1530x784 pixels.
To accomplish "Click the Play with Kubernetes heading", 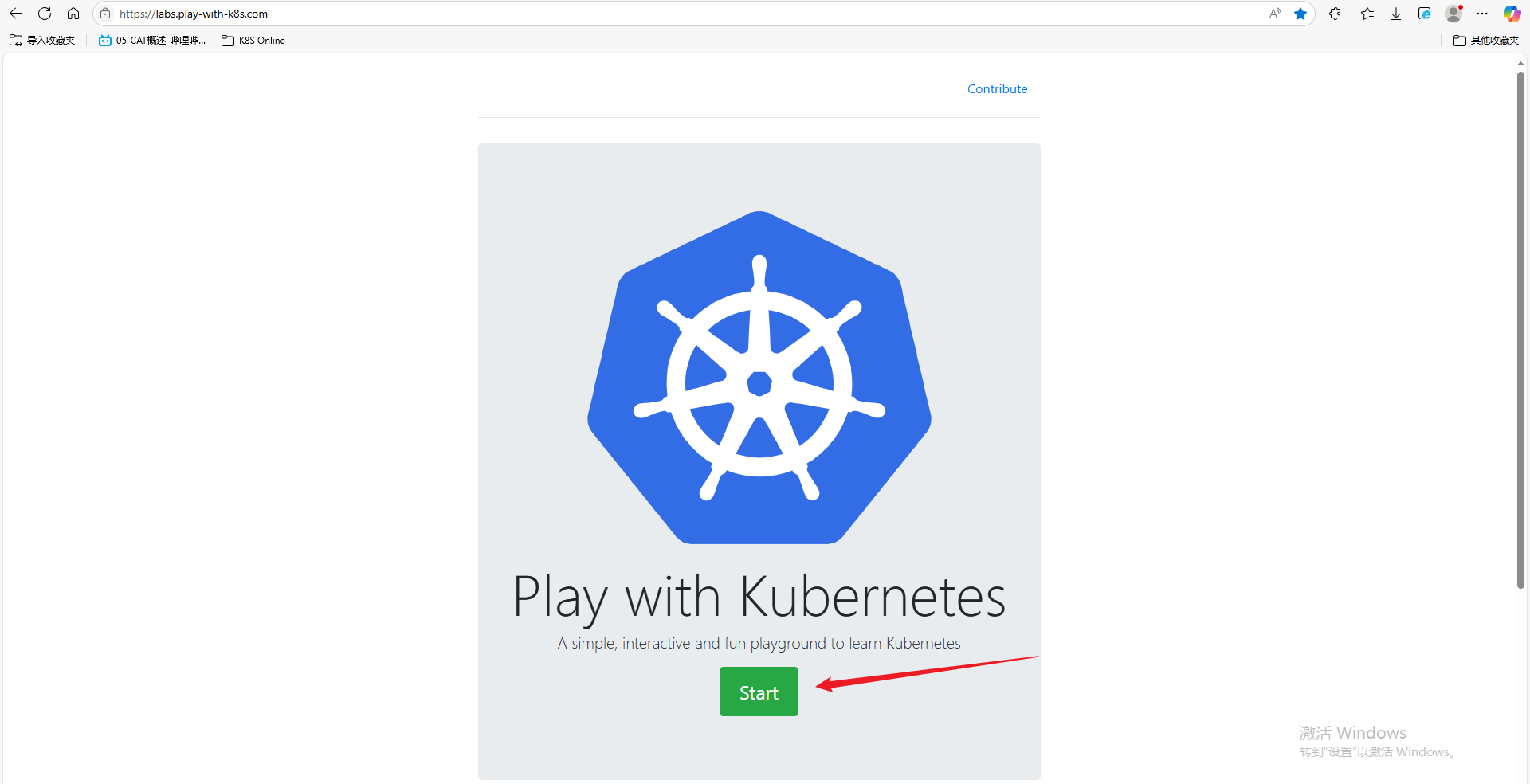I will [759, 598].
